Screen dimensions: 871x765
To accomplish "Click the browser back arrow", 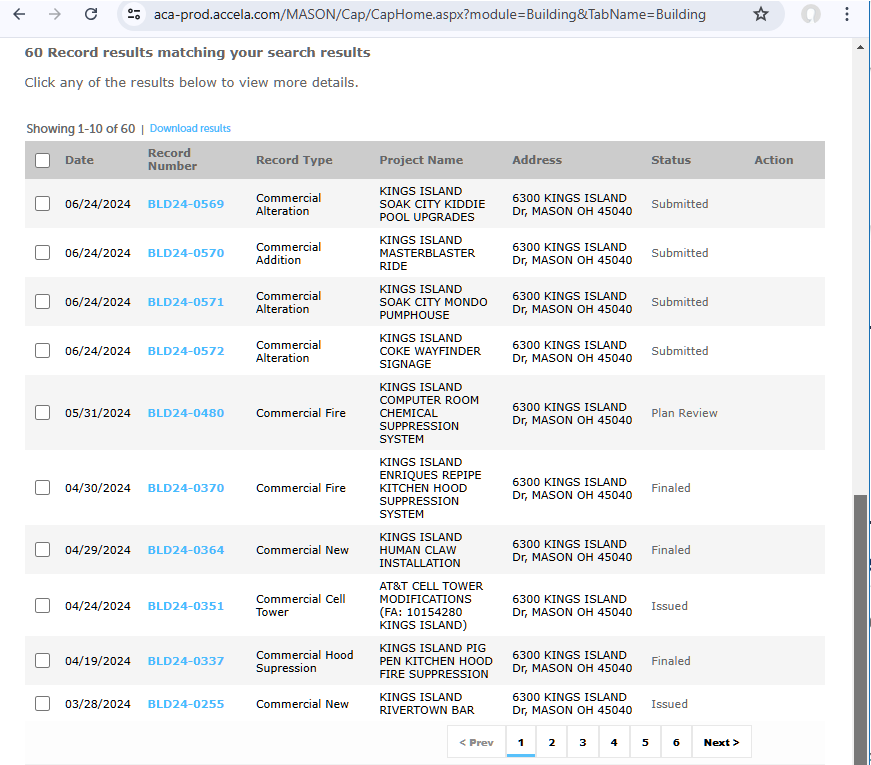I will 19,14.
